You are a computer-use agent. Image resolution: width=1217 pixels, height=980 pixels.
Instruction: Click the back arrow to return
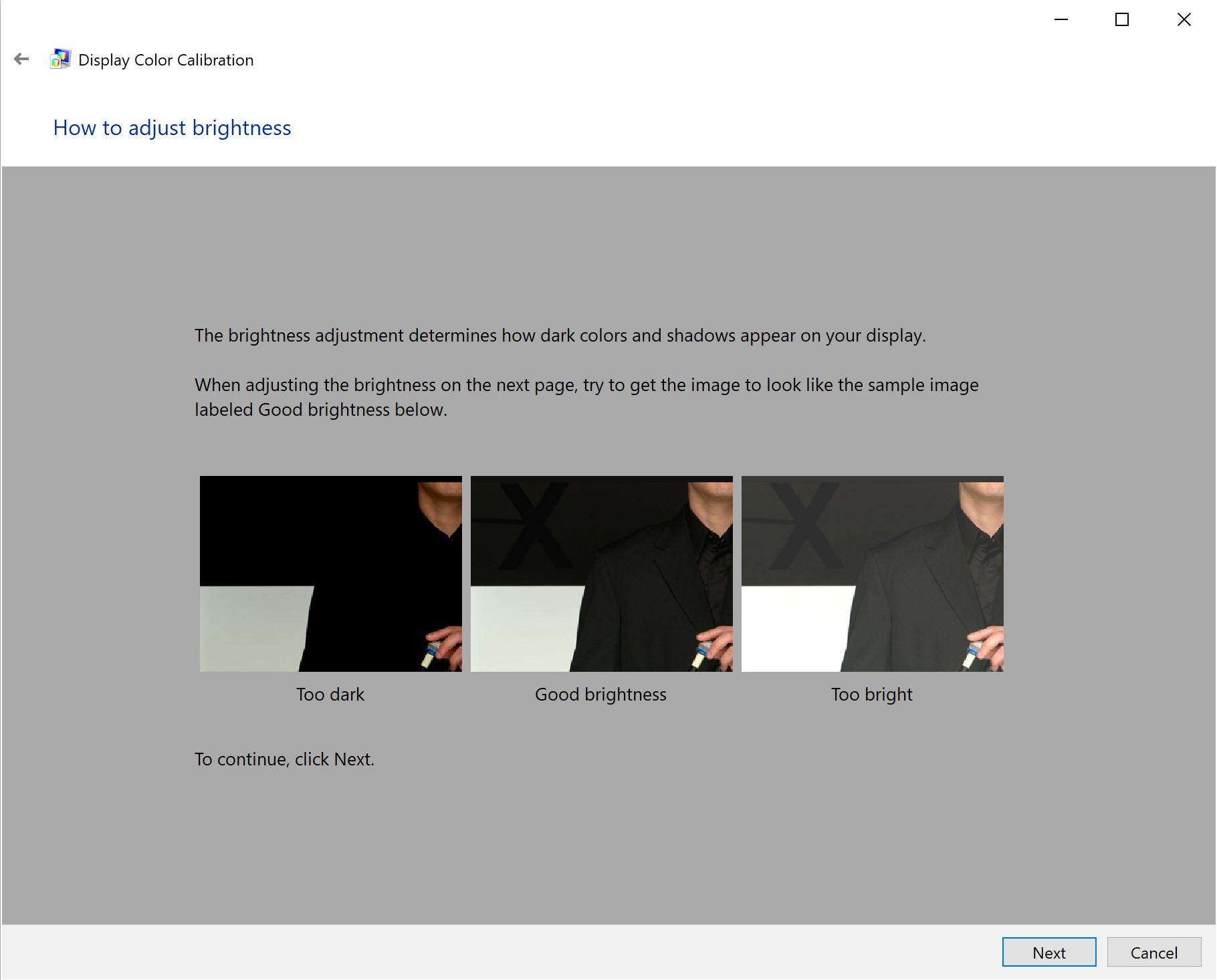point(21,59)
